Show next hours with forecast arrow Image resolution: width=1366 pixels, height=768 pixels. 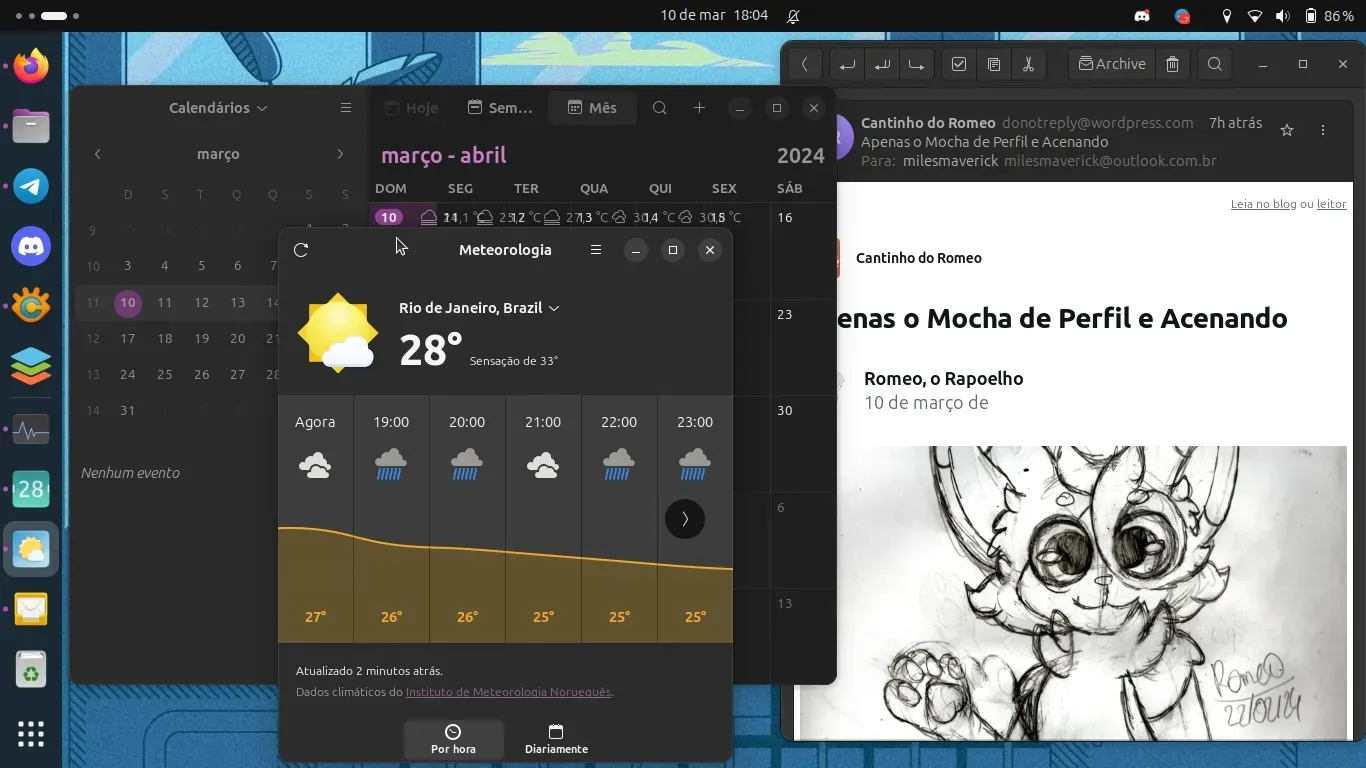[x=685, y=519]
